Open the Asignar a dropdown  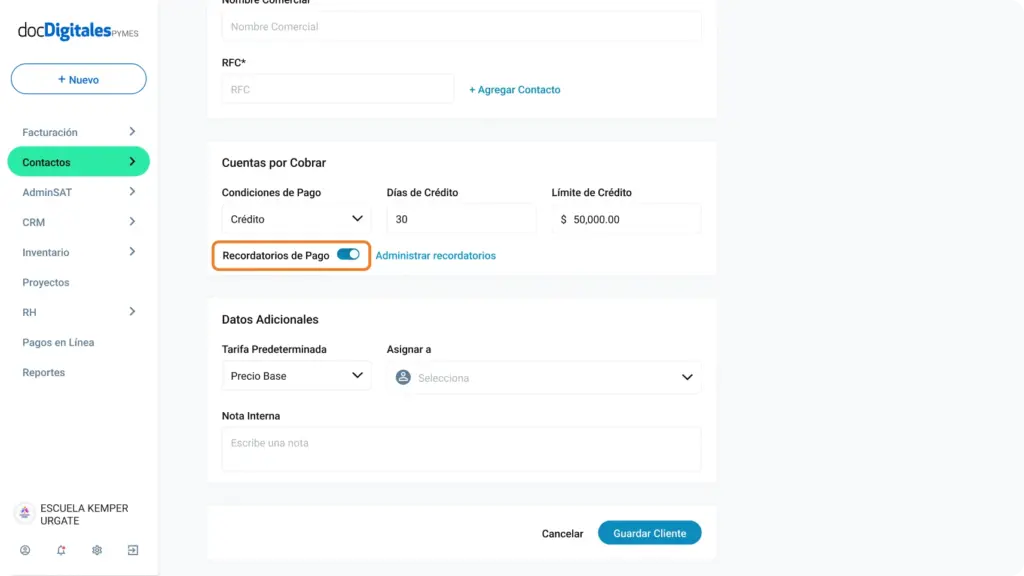pos(543,377)
